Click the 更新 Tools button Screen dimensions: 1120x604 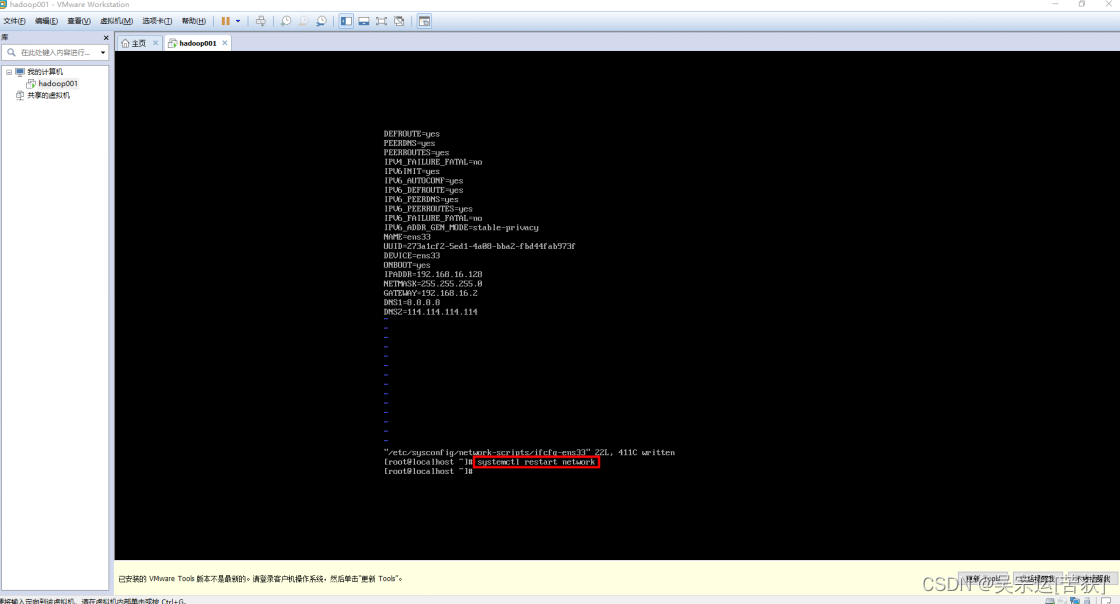coord(984,579)
